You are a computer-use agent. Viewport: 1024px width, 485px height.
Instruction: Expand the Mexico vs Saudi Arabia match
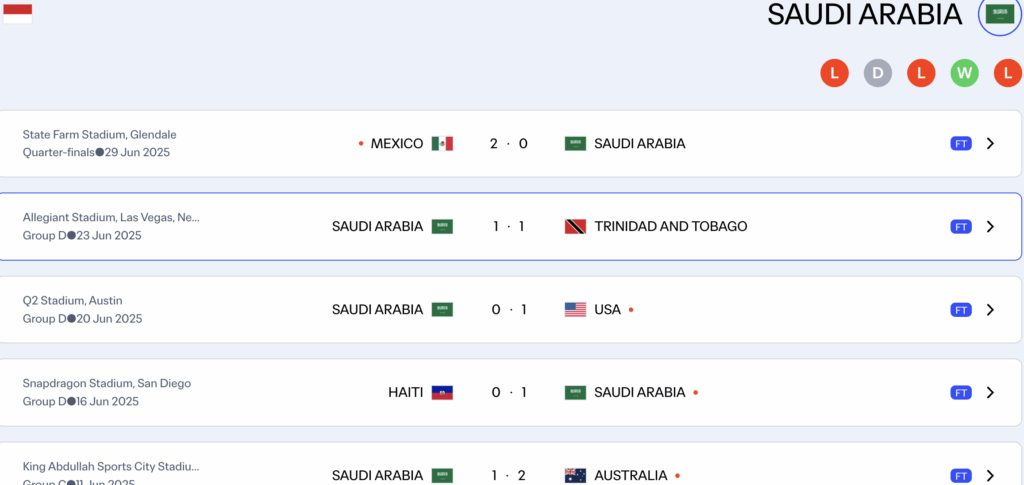pyautogui.click(x=990, y=144)
